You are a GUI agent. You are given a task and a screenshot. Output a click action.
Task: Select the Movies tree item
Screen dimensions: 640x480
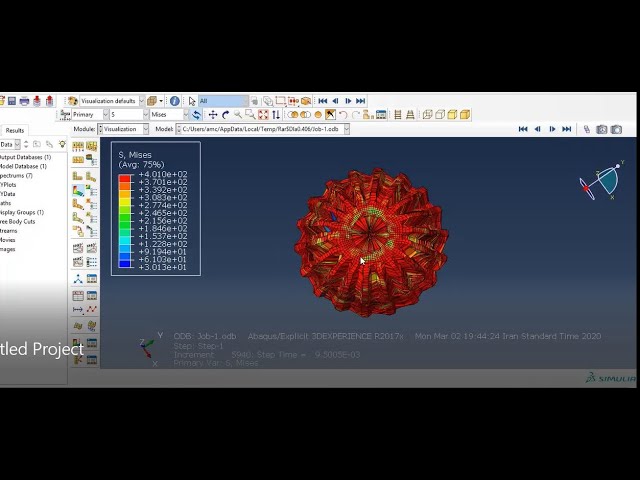tap(8, 240)
